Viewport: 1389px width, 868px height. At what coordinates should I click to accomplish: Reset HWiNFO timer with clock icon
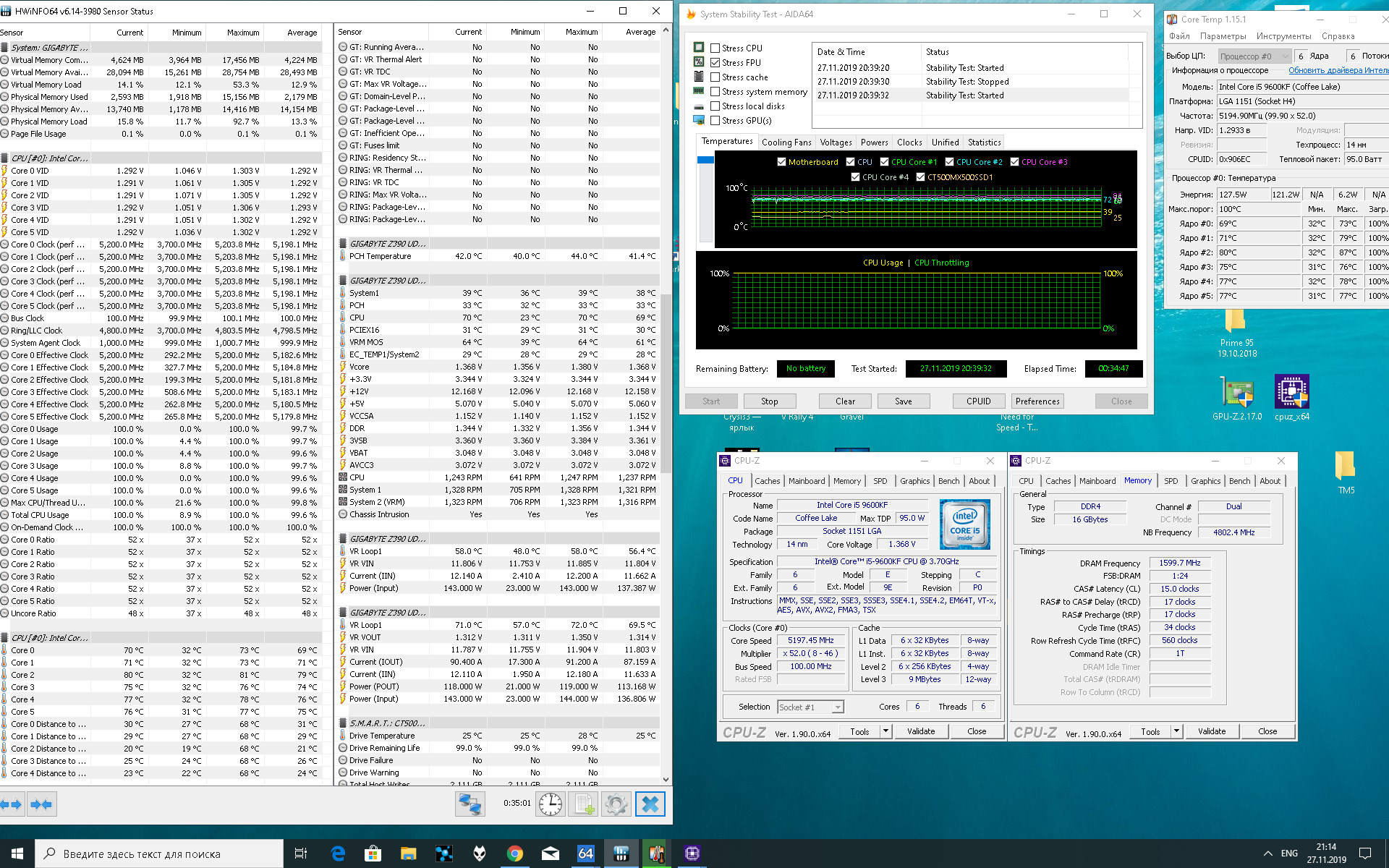click(x=550, y=804)
